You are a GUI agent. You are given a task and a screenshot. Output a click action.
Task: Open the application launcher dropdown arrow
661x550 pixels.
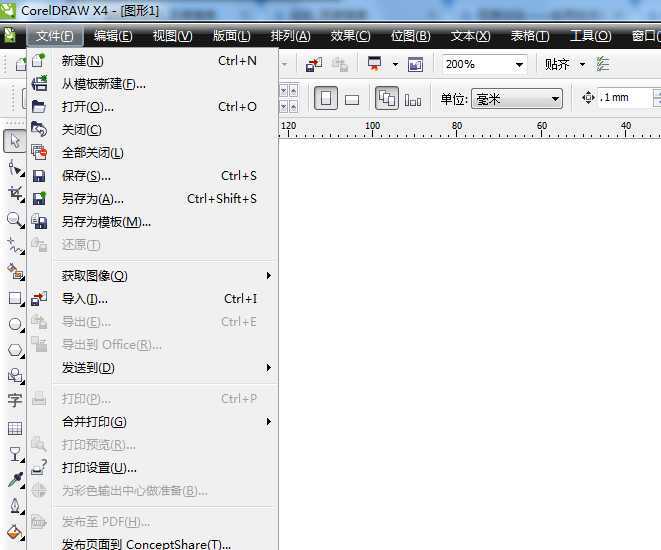(x=395, y=64)
